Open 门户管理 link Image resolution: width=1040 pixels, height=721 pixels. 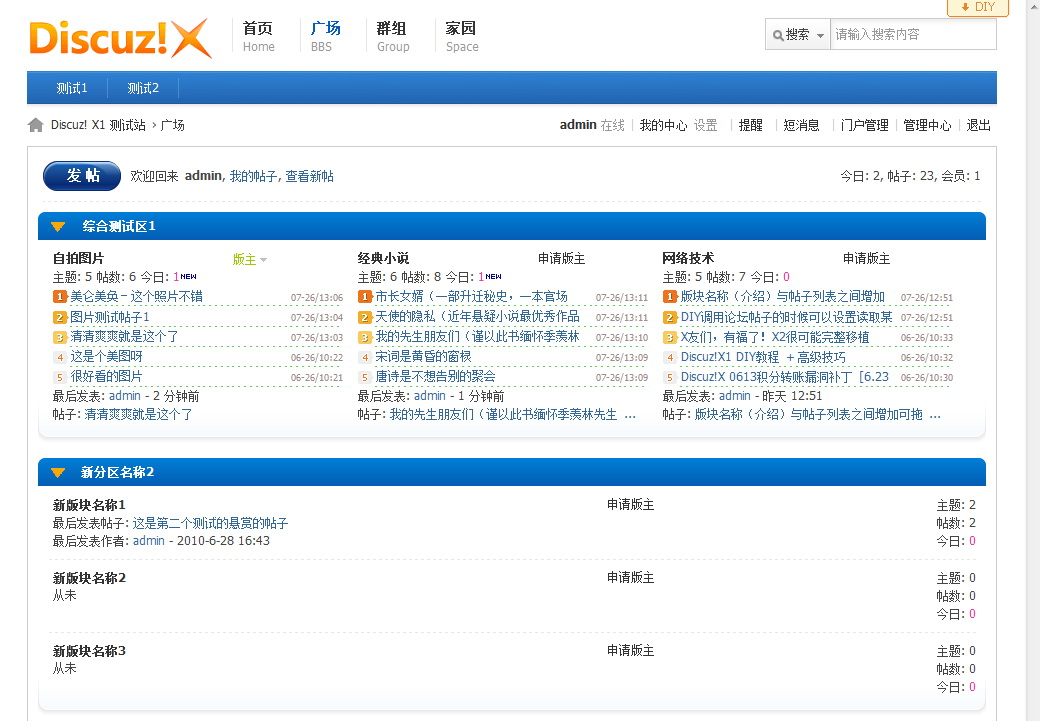pos(864,125)
